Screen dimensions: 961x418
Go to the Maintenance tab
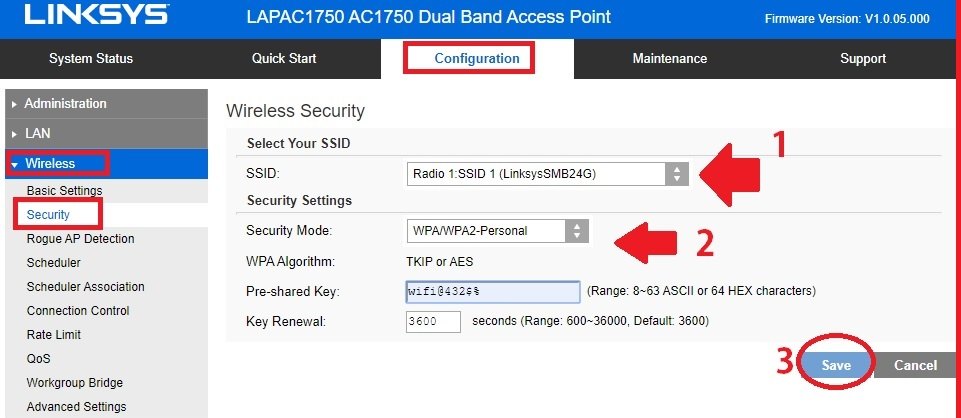click(x=669, y=59)
